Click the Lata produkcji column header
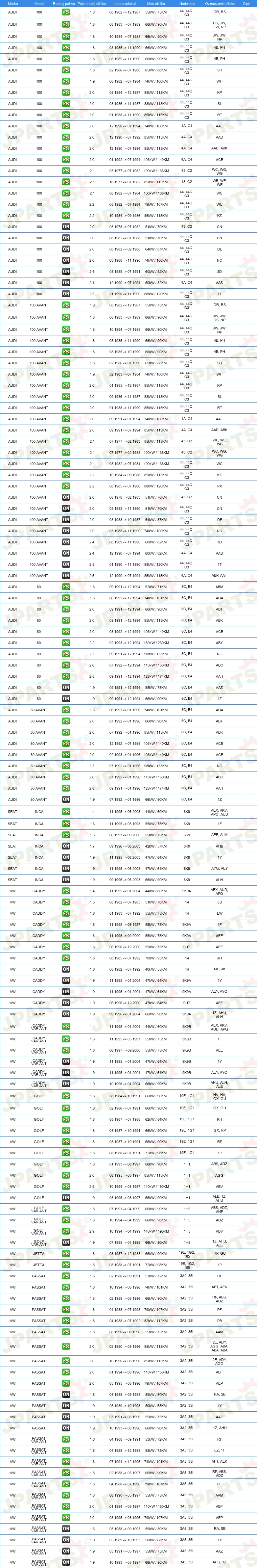Screen dimensions: 257x1568 [x=125, y=4]
